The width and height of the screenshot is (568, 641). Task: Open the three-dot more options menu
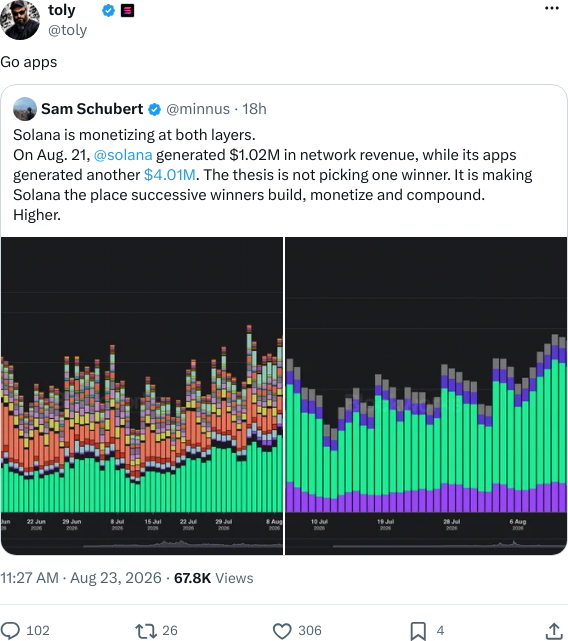coord(552,8)
